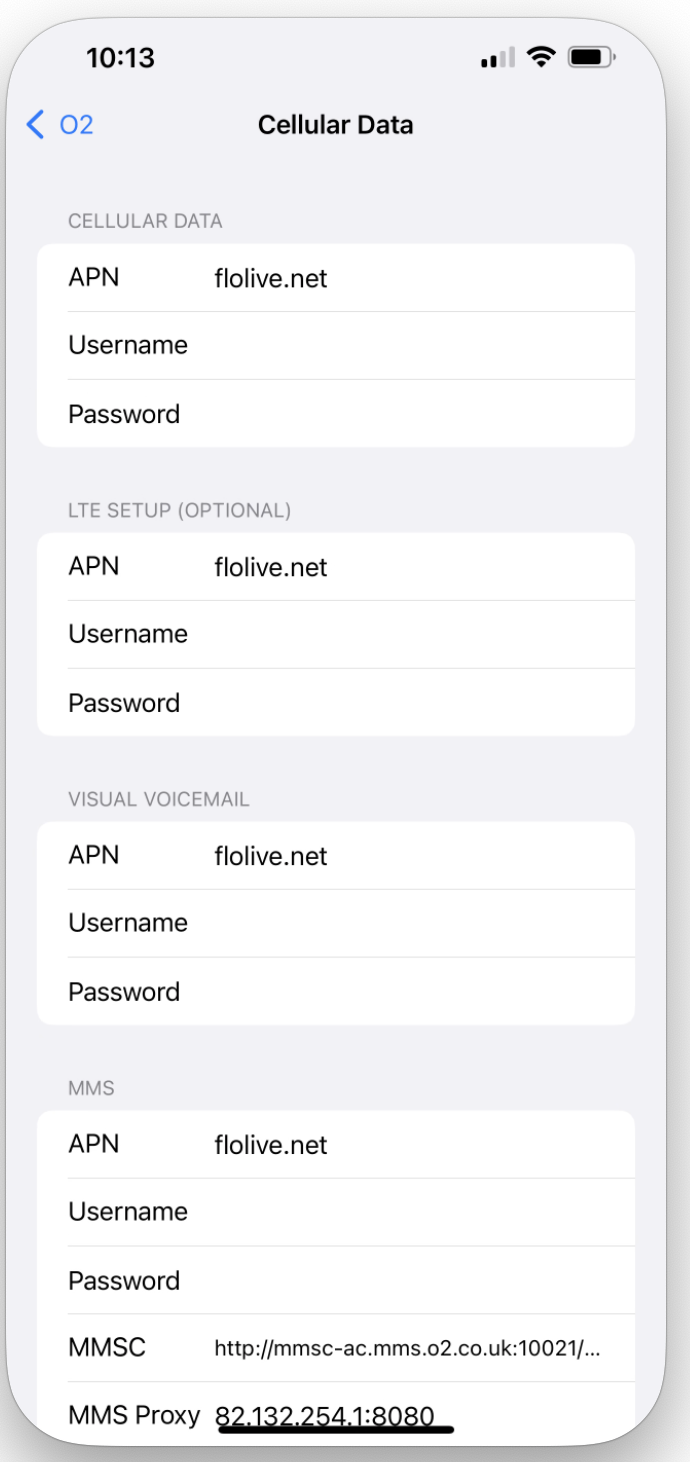Select the LTE Setup Username field
690x1462 pixels.
tap(400, 635)
